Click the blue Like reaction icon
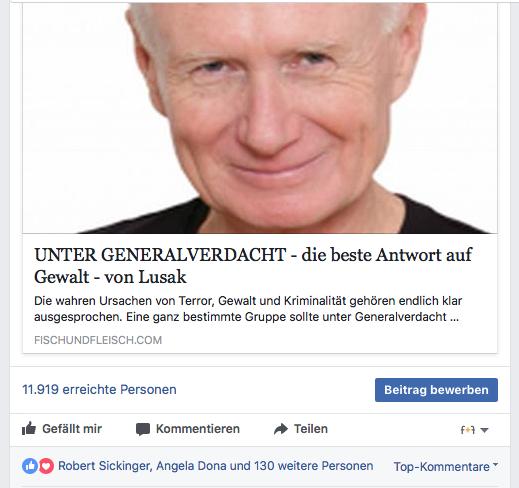The height and width of the screenshot is (488, 519). [x=30, y=466]
